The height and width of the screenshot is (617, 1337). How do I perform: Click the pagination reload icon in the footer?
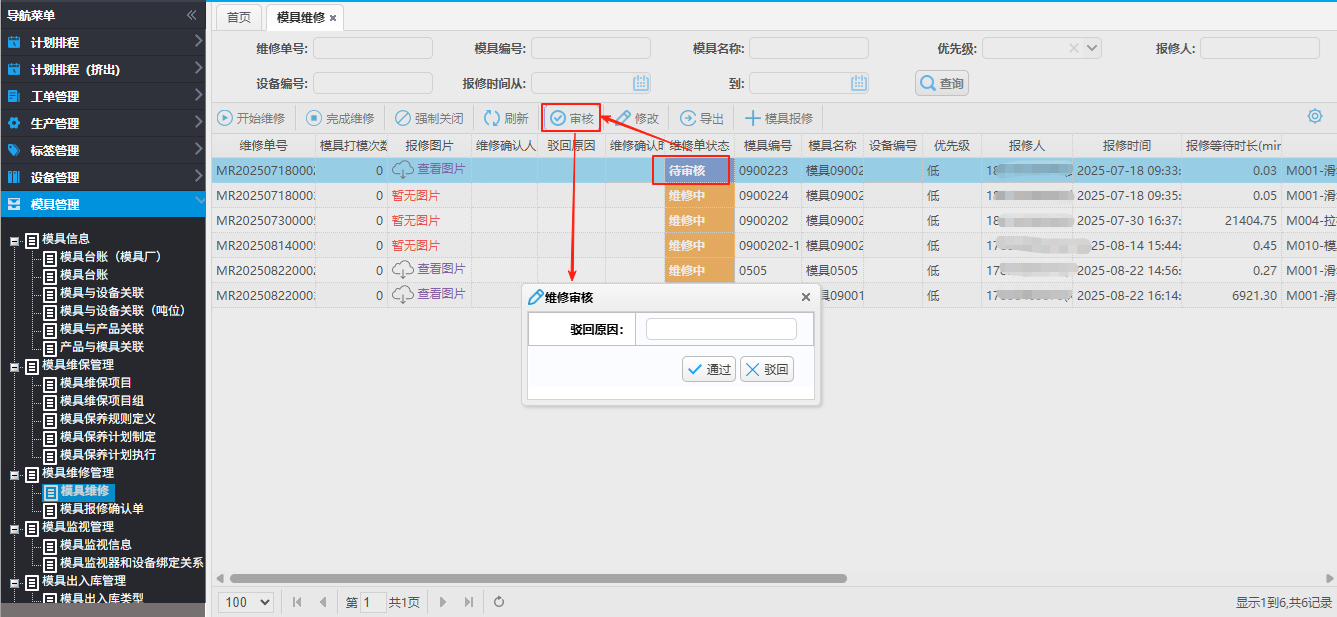[498, 602]
